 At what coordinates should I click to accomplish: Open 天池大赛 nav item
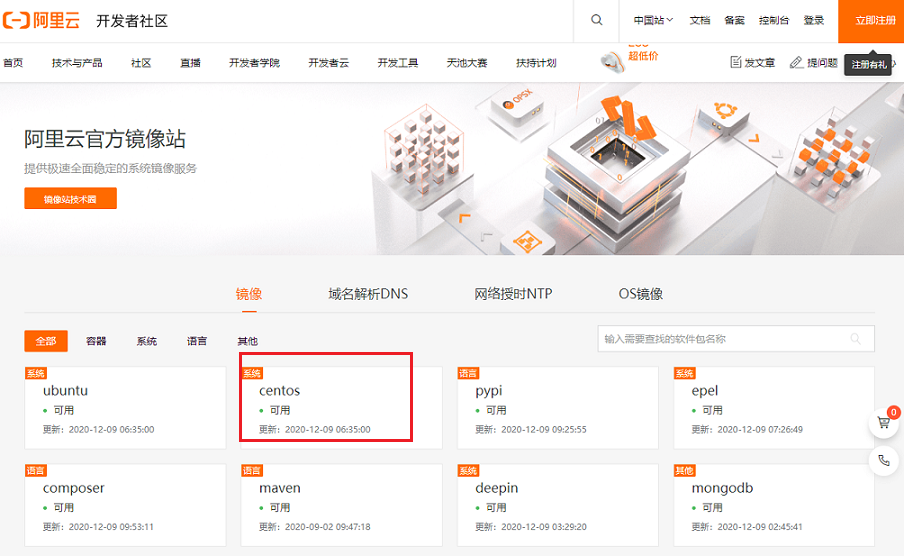(467, 62)
